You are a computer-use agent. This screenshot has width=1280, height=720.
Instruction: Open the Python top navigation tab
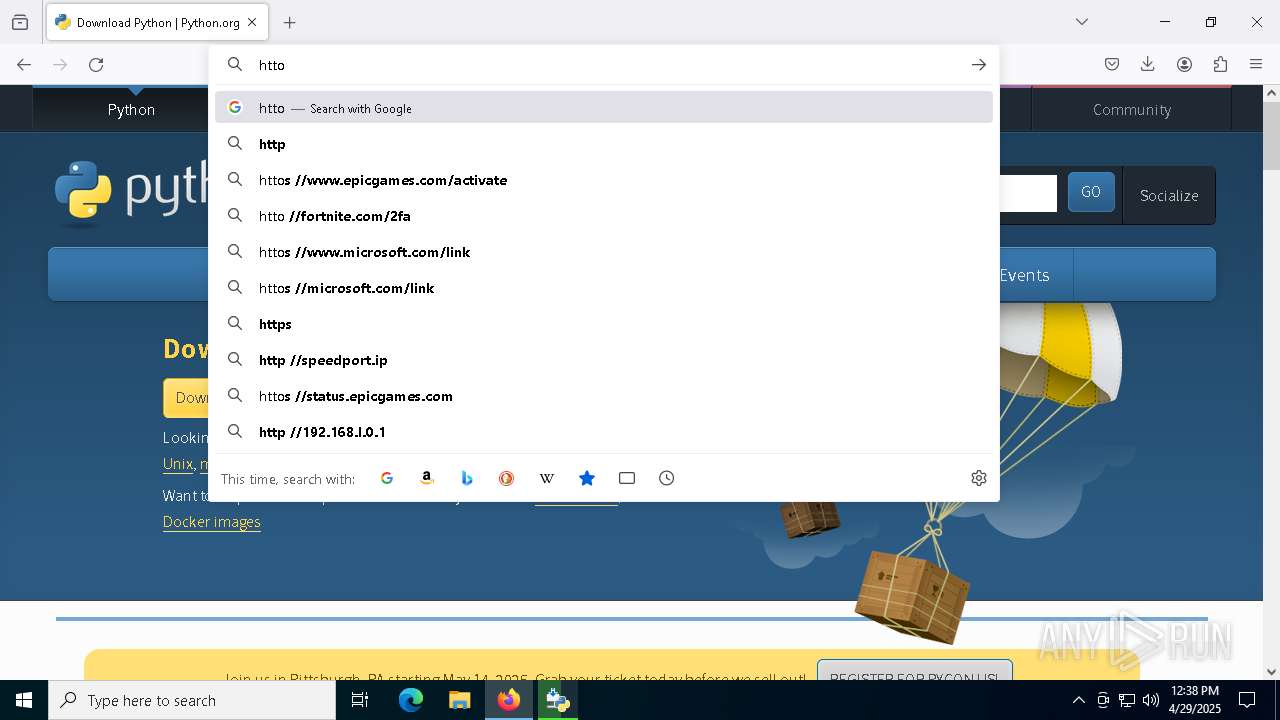point(131,109)
